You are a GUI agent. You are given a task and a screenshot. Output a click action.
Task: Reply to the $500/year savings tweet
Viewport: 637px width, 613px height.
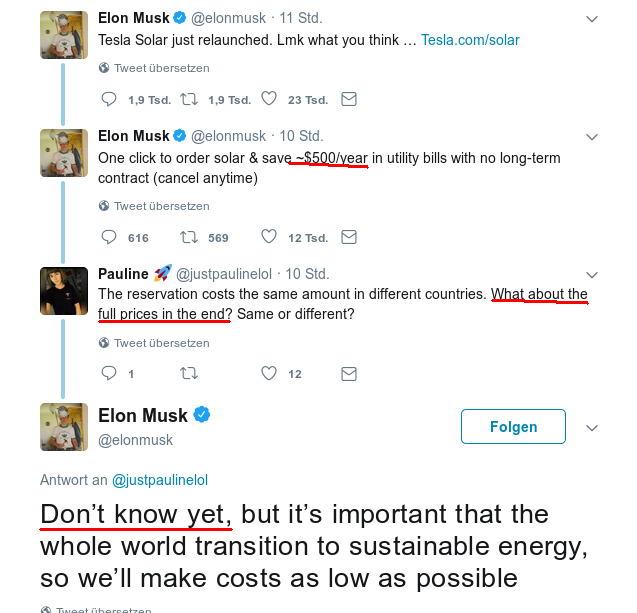click(x=109, y=237)
